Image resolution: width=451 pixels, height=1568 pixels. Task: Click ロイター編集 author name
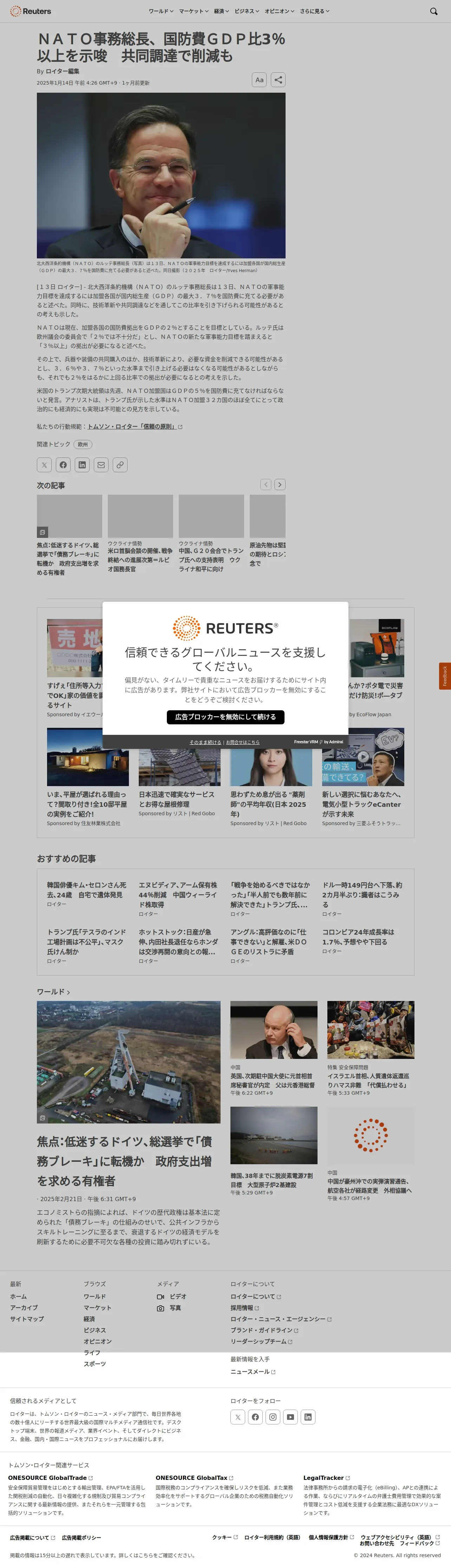pos(63,71)
